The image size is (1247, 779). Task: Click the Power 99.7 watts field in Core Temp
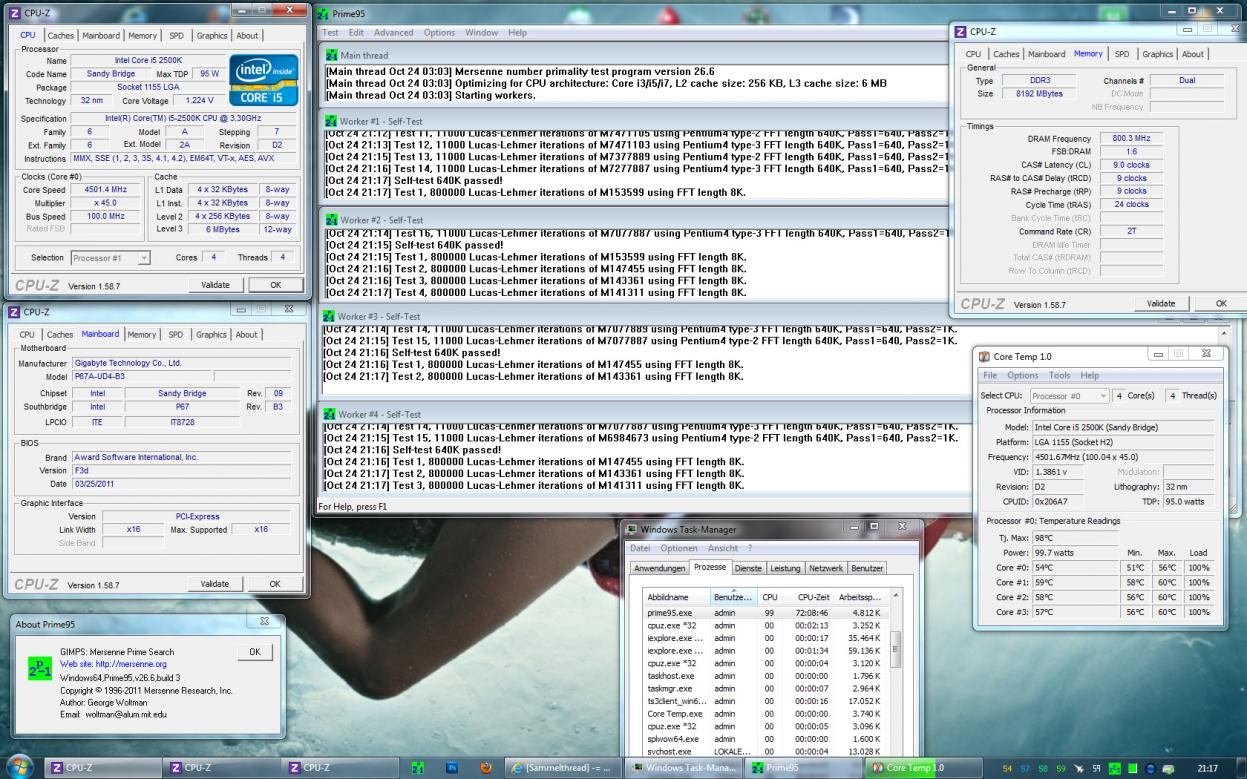click(1074, 552)
